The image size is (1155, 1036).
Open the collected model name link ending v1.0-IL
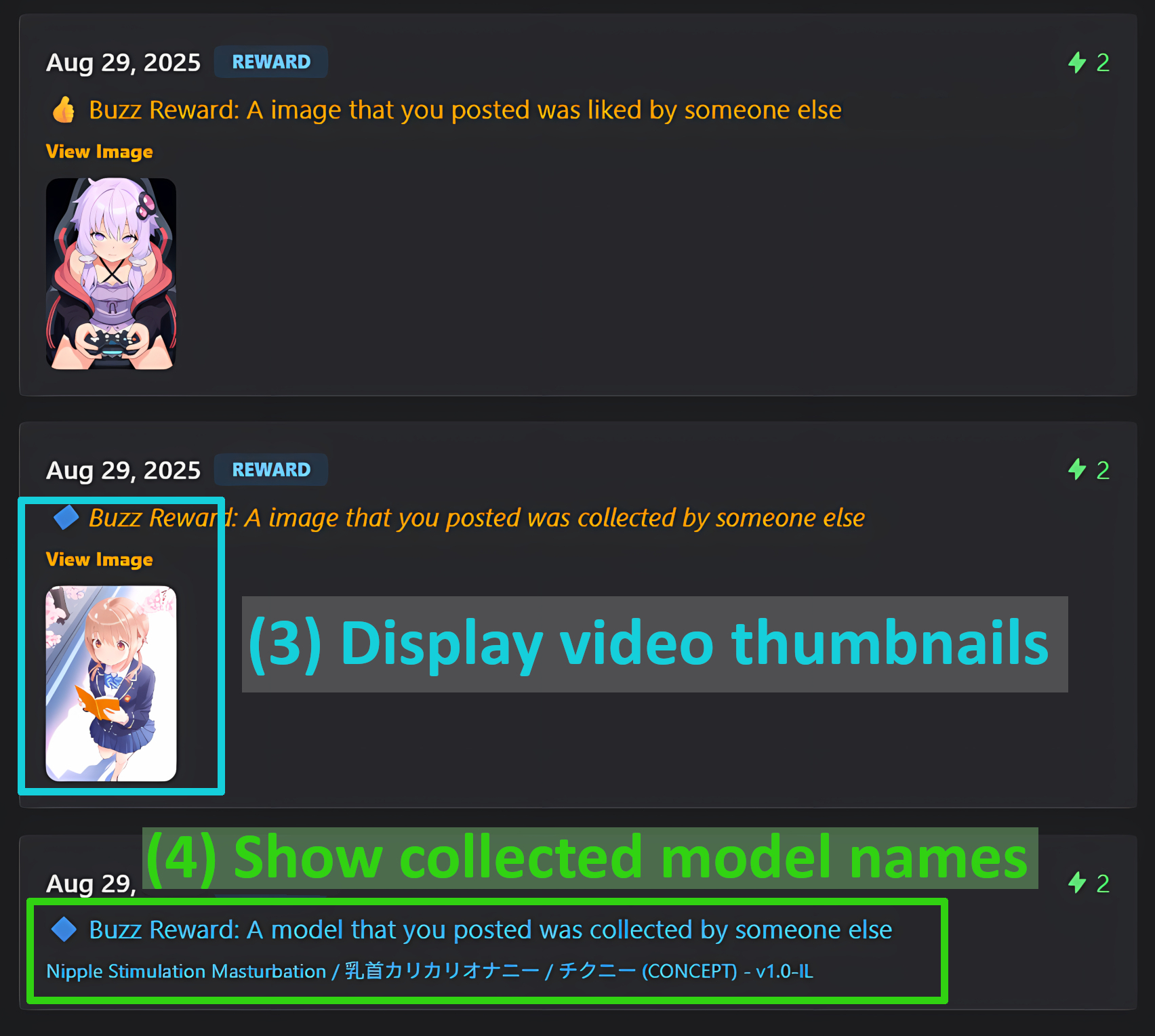[430, 972]
